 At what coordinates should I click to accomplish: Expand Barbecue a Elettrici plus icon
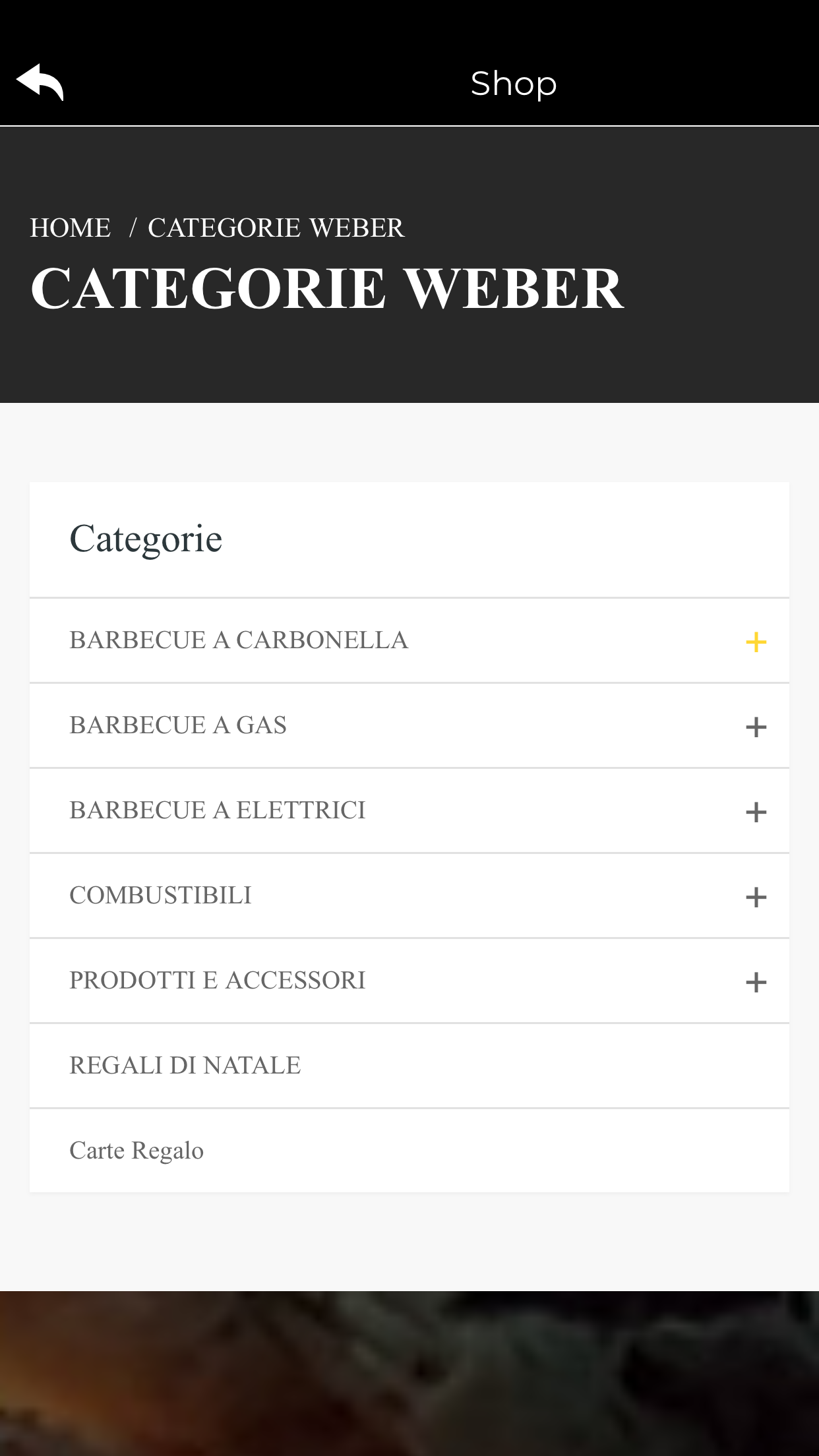coord(756,812)
